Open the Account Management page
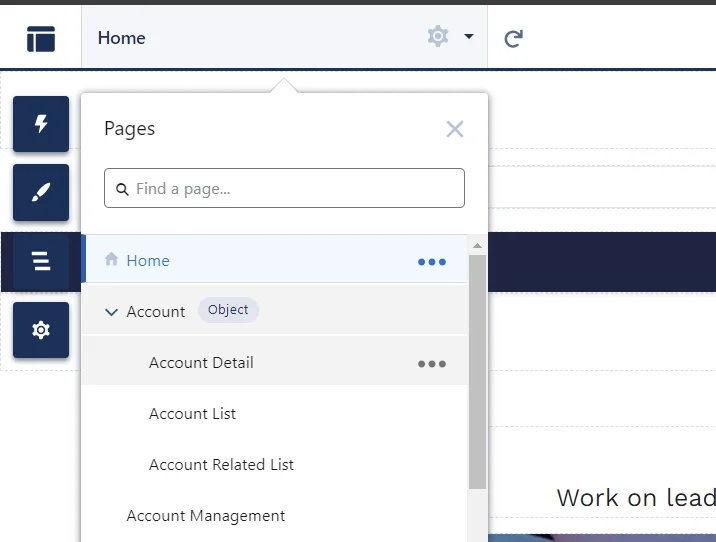This screenshot has height=542, width=716. coord(205,516)
